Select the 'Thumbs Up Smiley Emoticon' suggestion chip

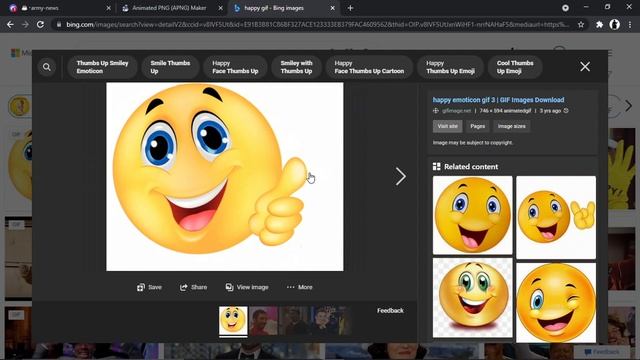click(102, 67)
